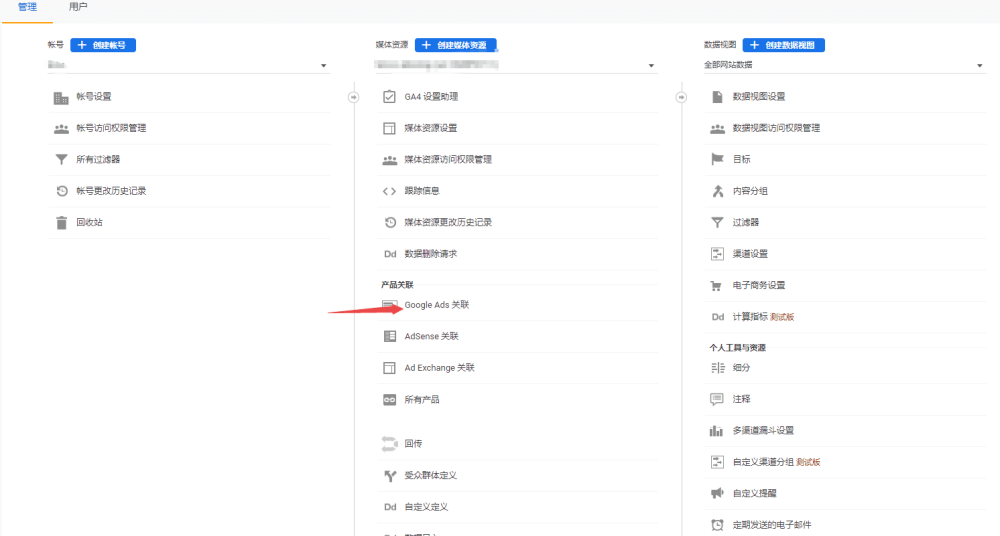Viewport: 1000px width, 536px height.
Task: Click the 所有过滤器 funnel icon
Action: (62, 159)
